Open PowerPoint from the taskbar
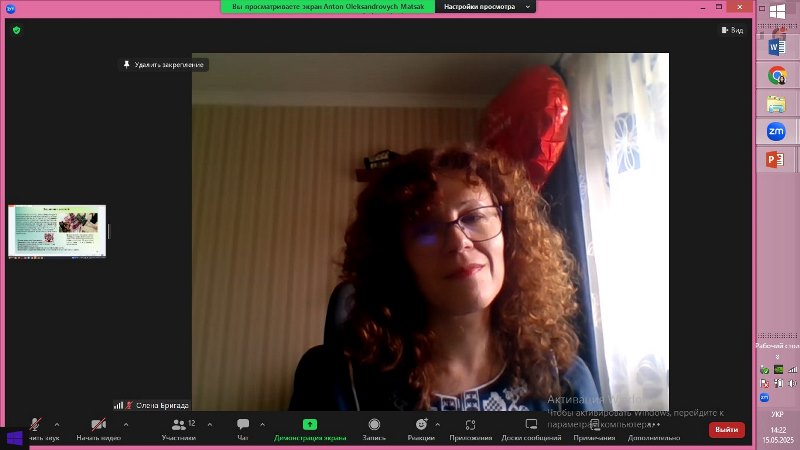This screenshot has height=450, width=800. click(x=775, y=160)
